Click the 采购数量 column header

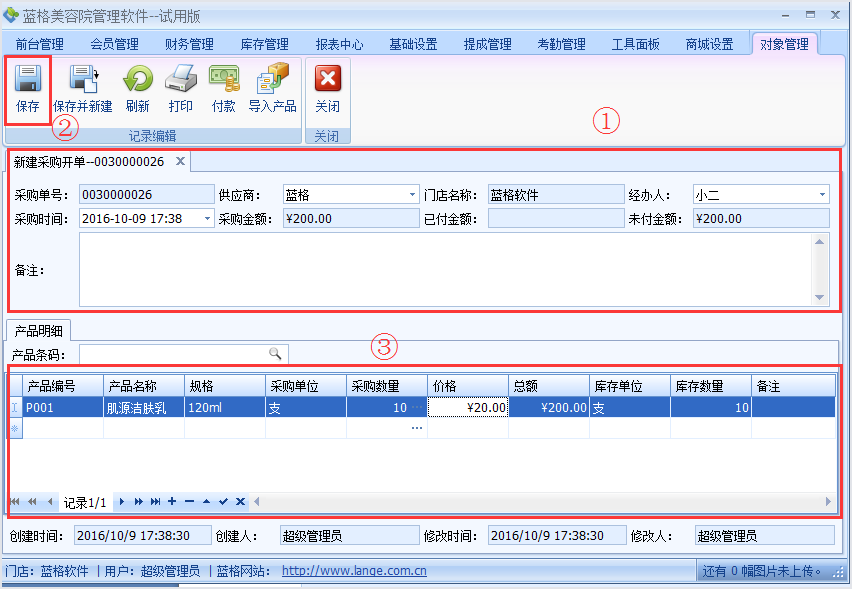coord(387,386)
